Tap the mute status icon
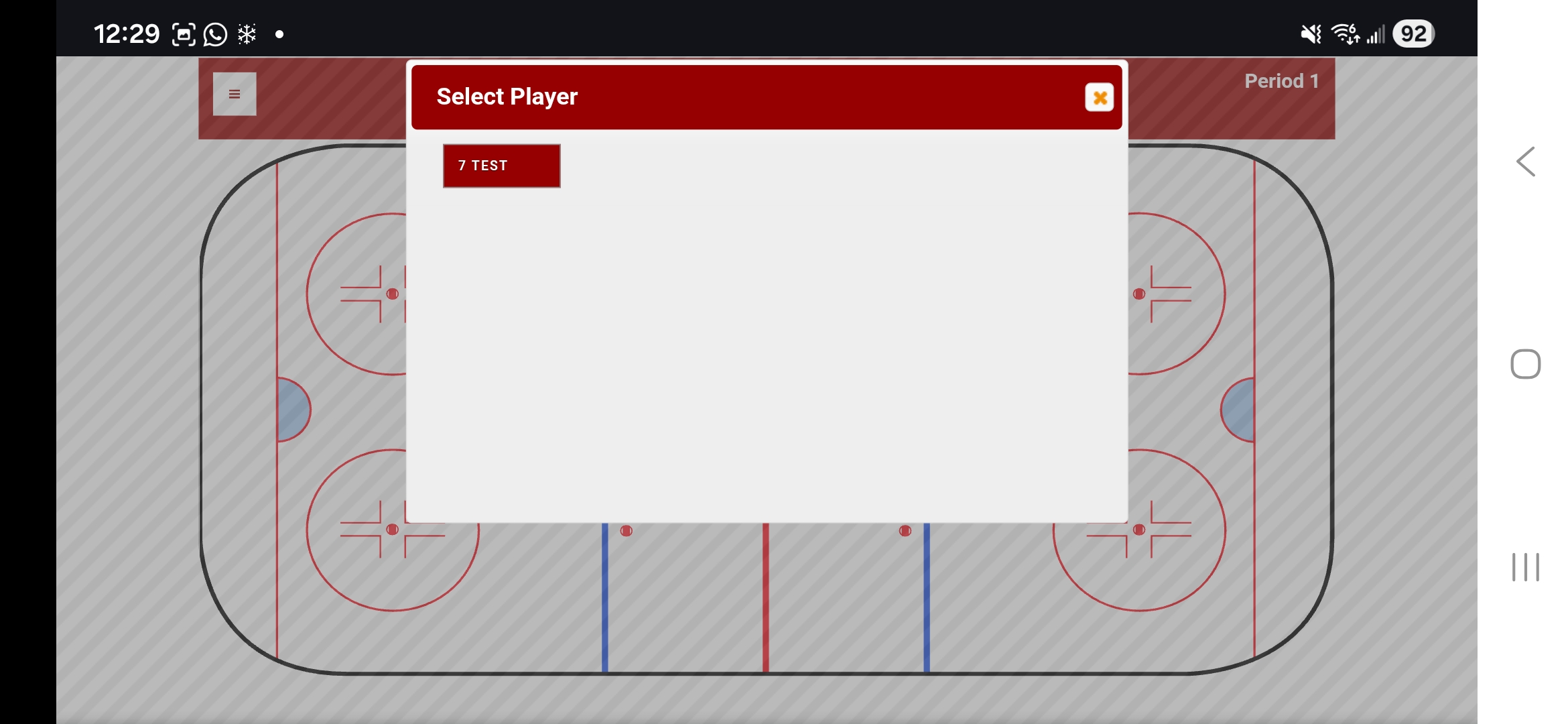The height and width of the screenshot is (724, 1568). [x=1309, y=33]
